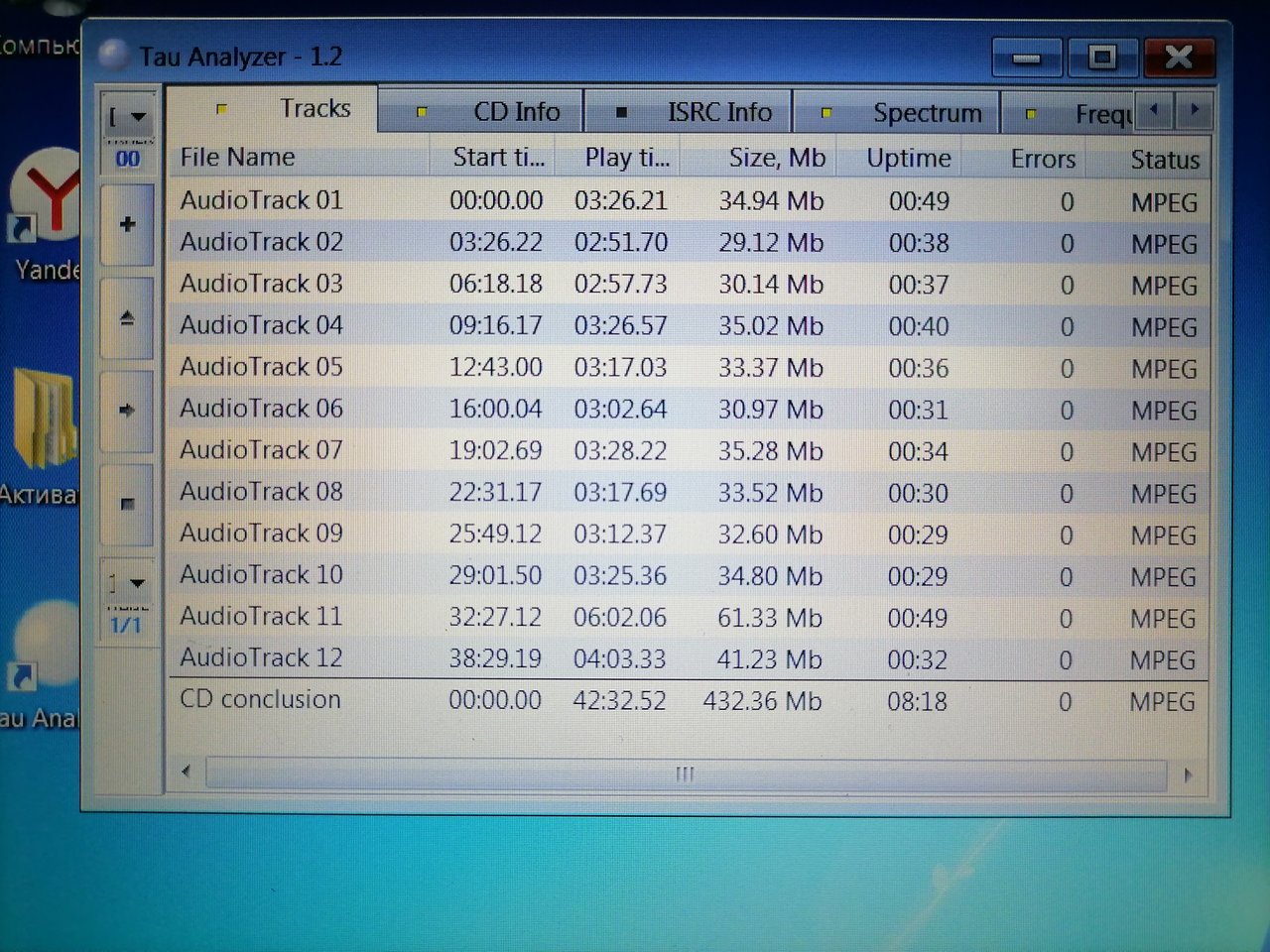Click the tab strip right scroll arrow
Image resolution: width=1270 pixels, height=952 pixels.
click(x=1195, y=110)
